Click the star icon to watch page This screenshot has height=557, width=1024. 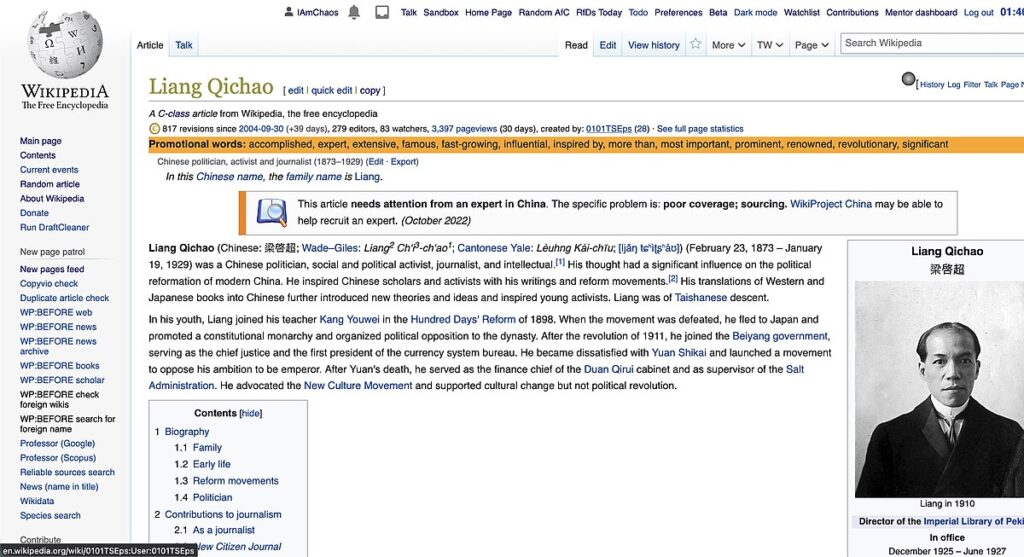point(696,45)
